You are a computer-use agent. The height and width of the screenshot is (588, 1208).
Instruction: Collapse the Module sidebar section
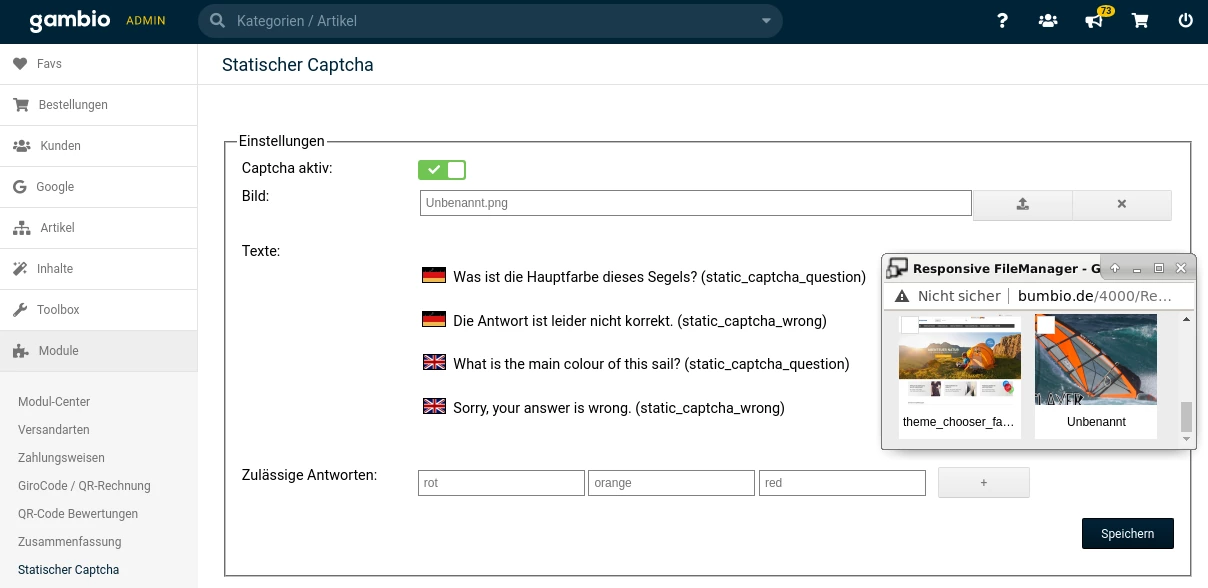98,351
